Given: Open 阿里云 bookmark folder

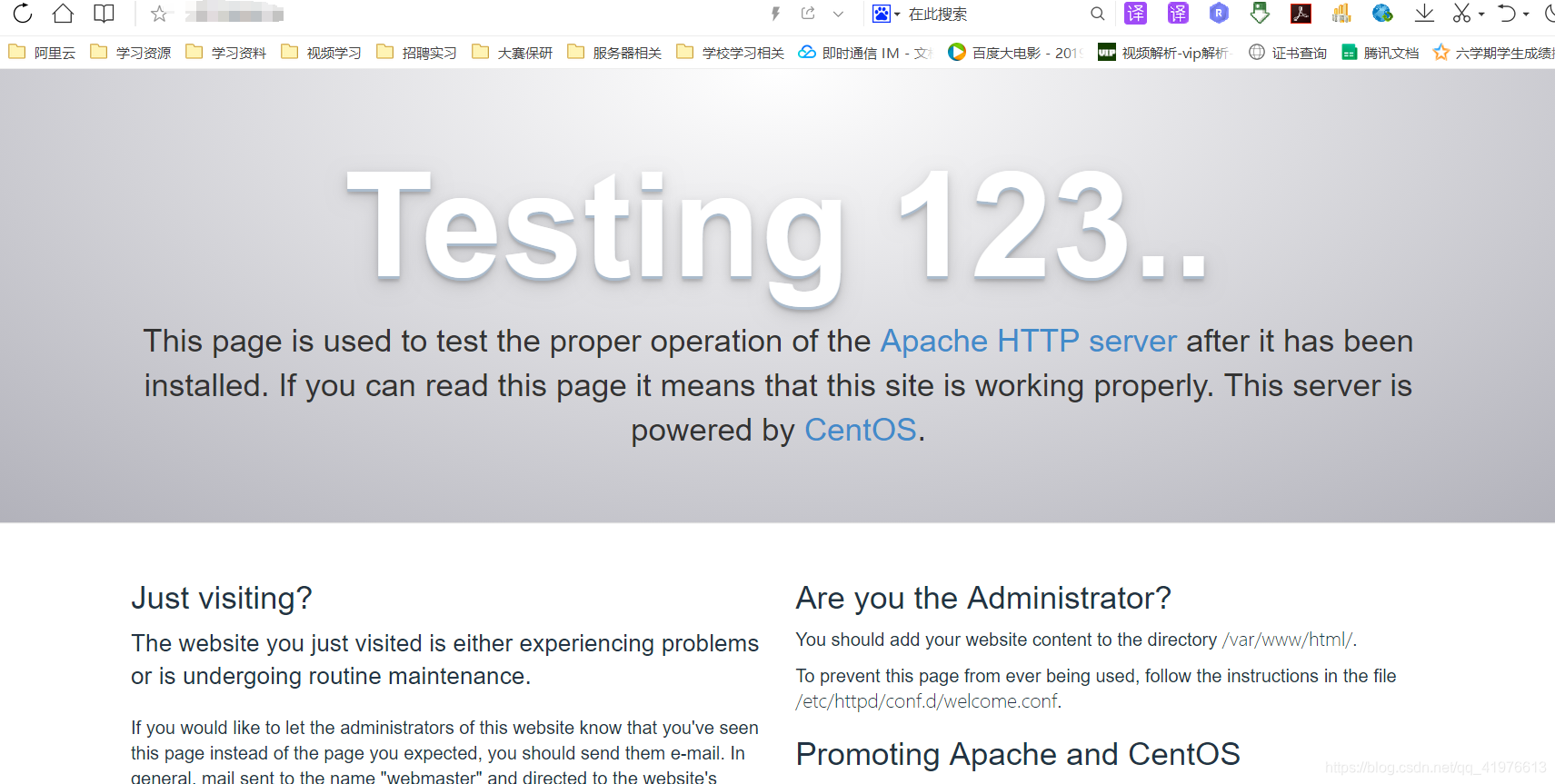Looking at the screenshot, I should 42,53.
